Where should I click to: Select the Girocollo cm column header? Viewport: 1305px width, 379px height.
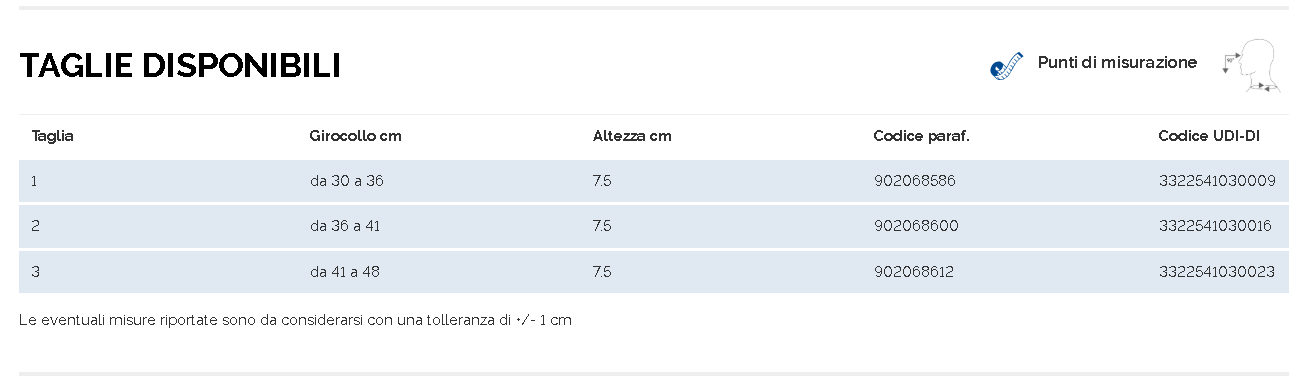[356, 136]
